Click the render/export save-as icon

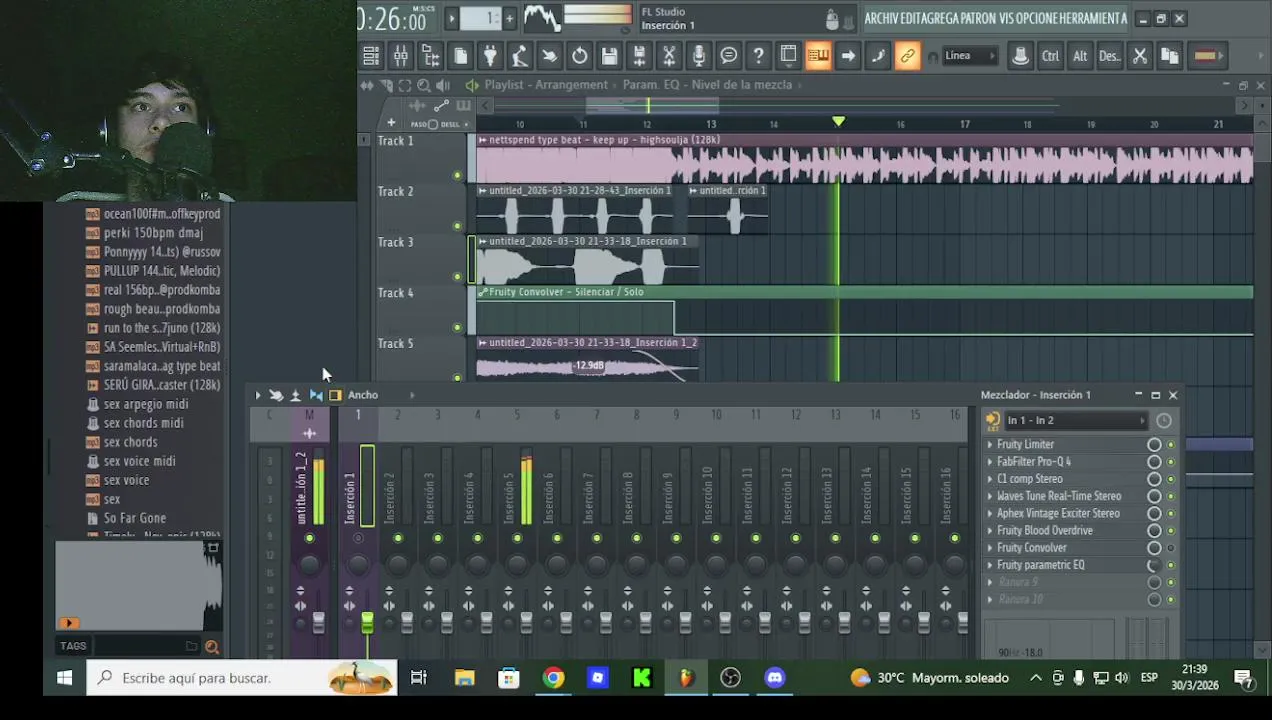coord(639,56)
